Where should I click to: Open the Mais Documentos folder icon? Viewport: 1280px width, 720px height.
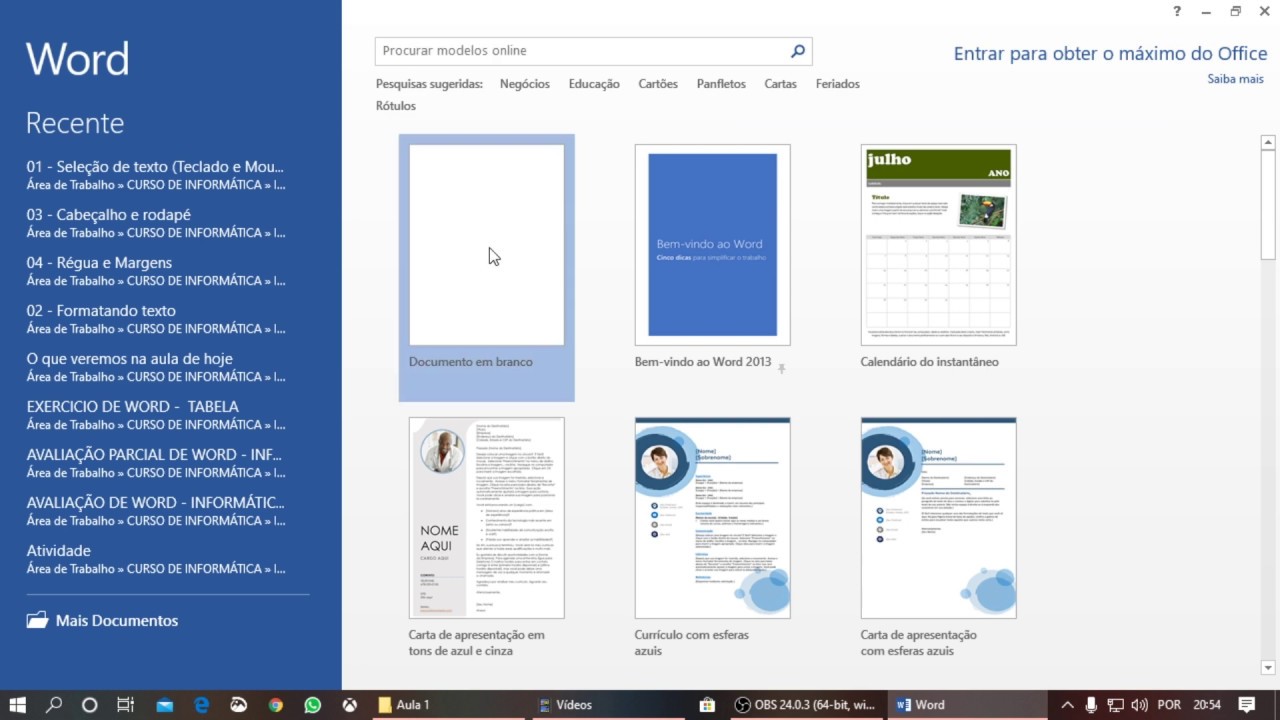click(x=37, y=620)
